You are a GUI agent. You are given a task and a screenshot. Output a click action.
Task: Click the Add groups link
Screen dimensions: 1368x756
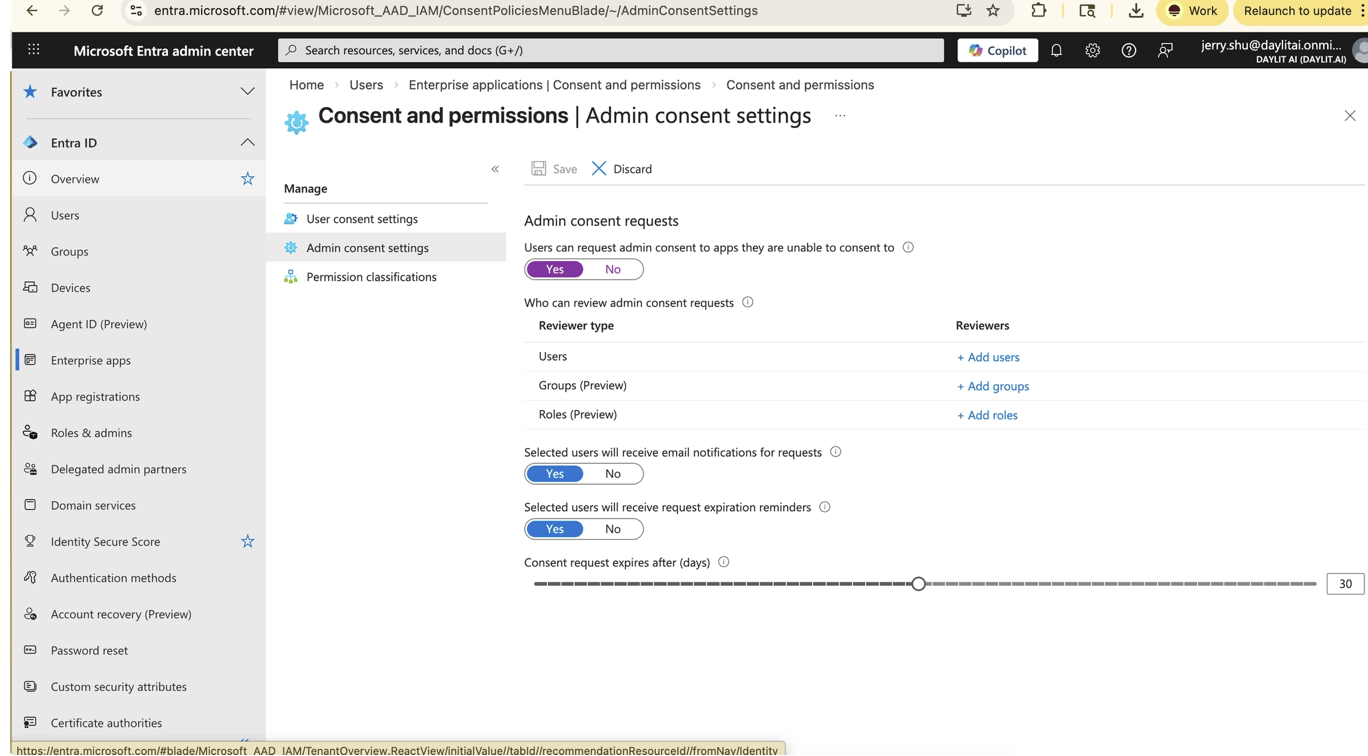[993, 386]
